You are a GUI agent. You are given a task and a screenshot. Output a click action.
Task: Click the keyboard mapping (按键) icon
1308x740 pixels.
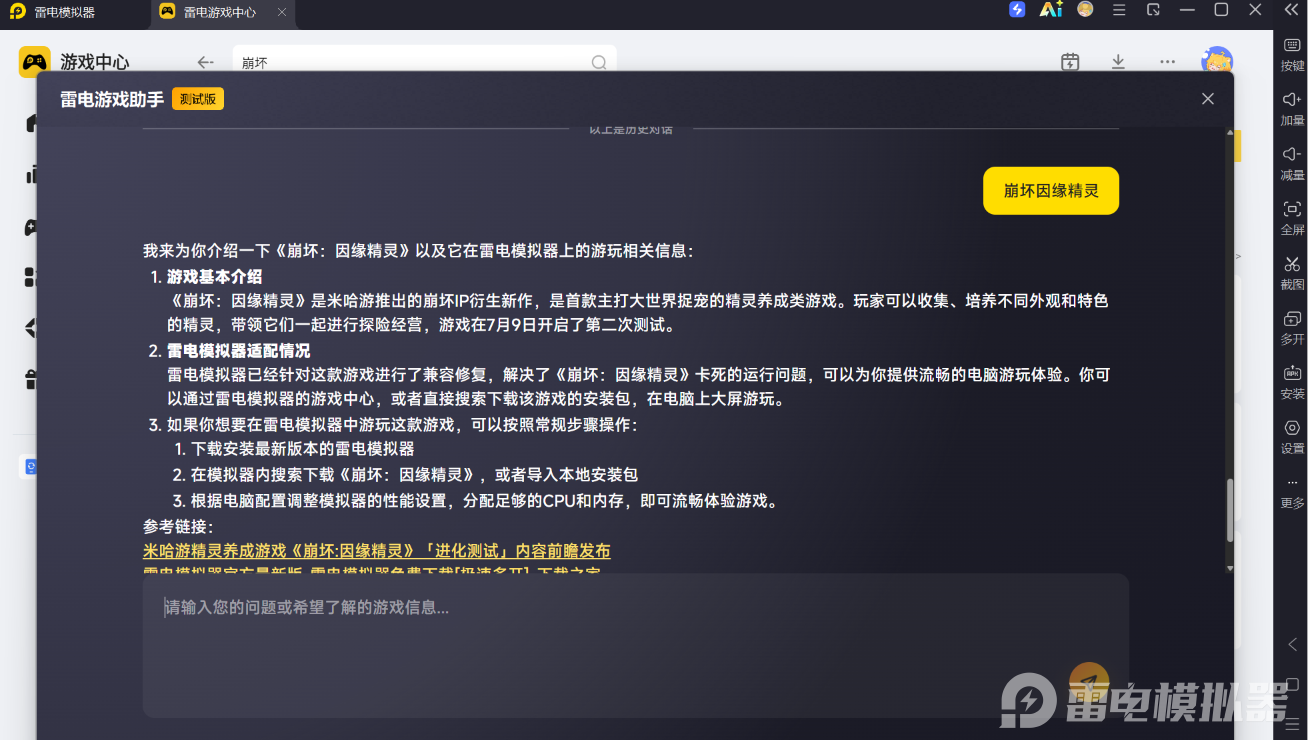click(1292, 45)
